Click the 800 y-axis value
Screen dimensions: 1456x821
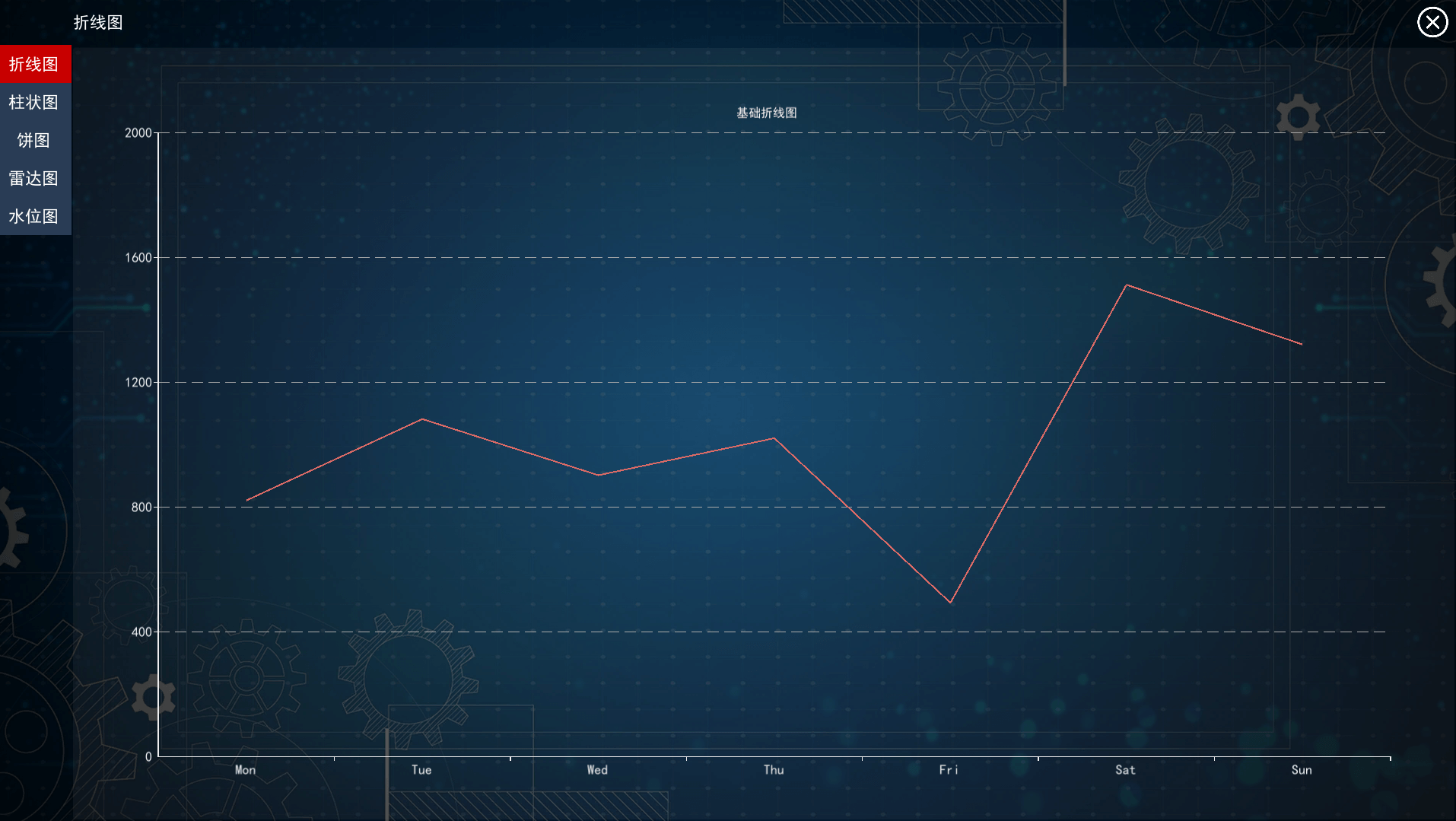pyautogui.click(x=141, y=508)
